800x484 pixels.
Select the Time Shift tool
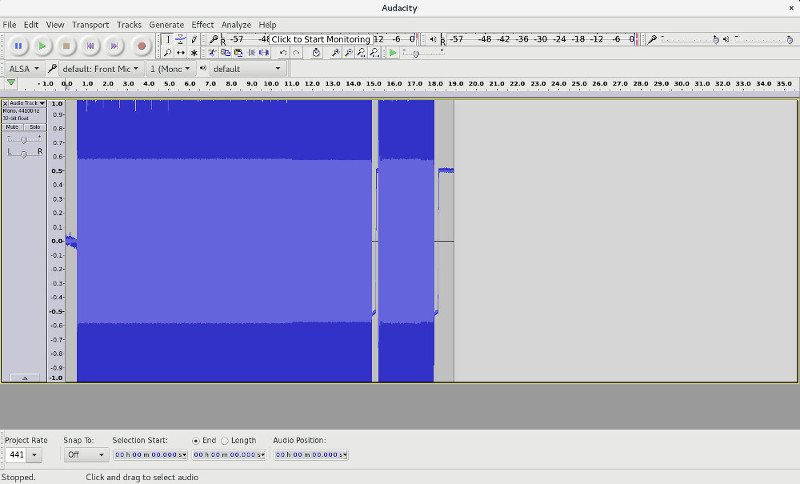pyautogui.click(x=181, y=53)
